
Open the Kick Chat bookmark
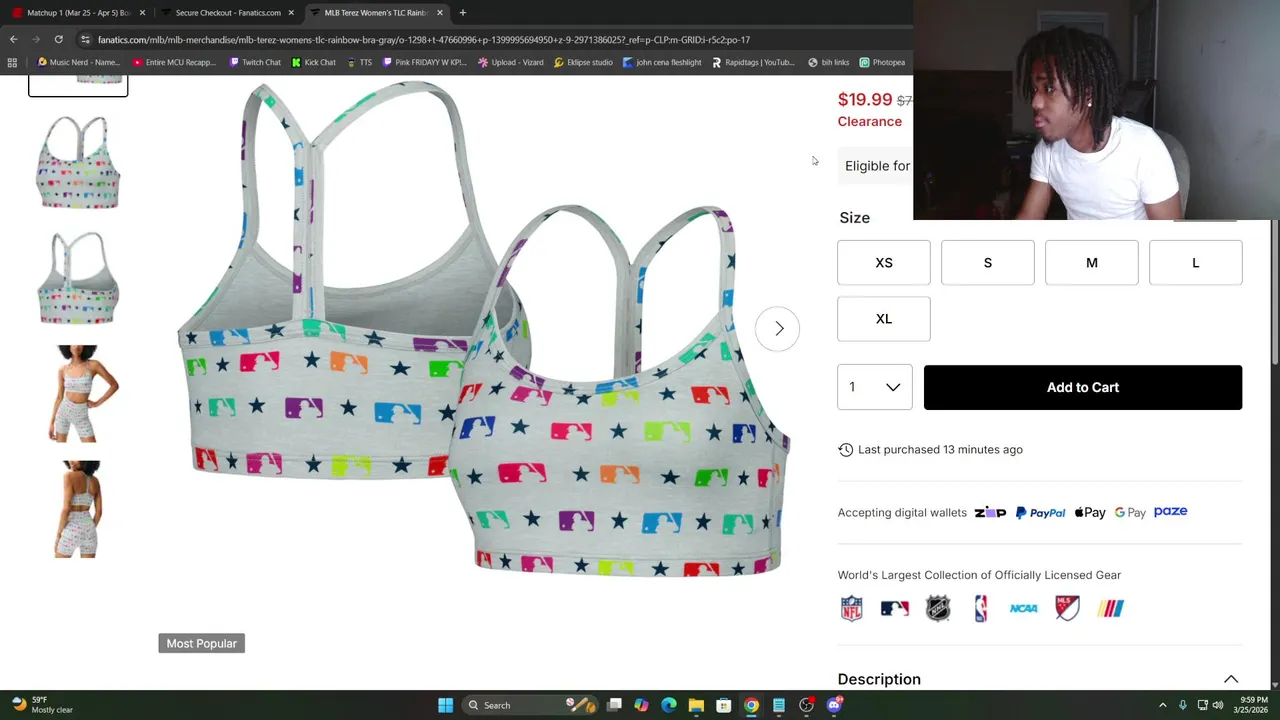tap(314, 62)
